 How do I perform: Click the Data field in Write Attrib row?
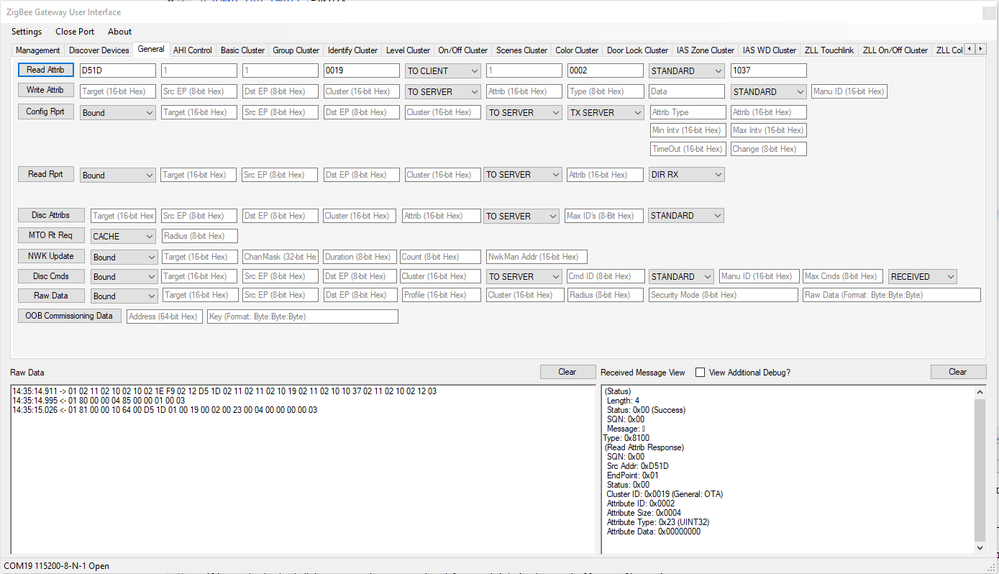(687, 92)
